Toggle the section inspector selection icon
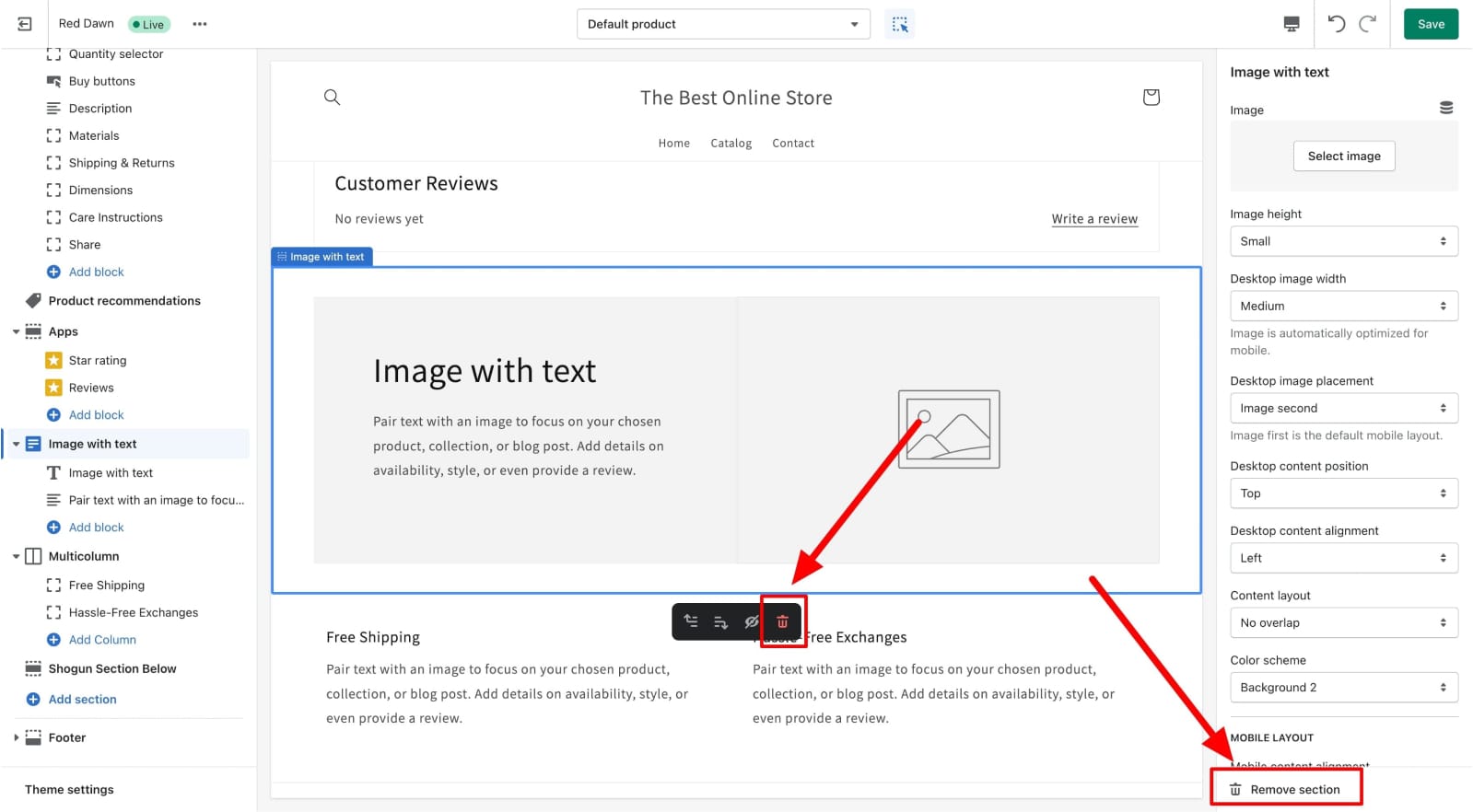Image resolution: width=1473 pixels, height=812 pixels. click(x=900, y=24)
